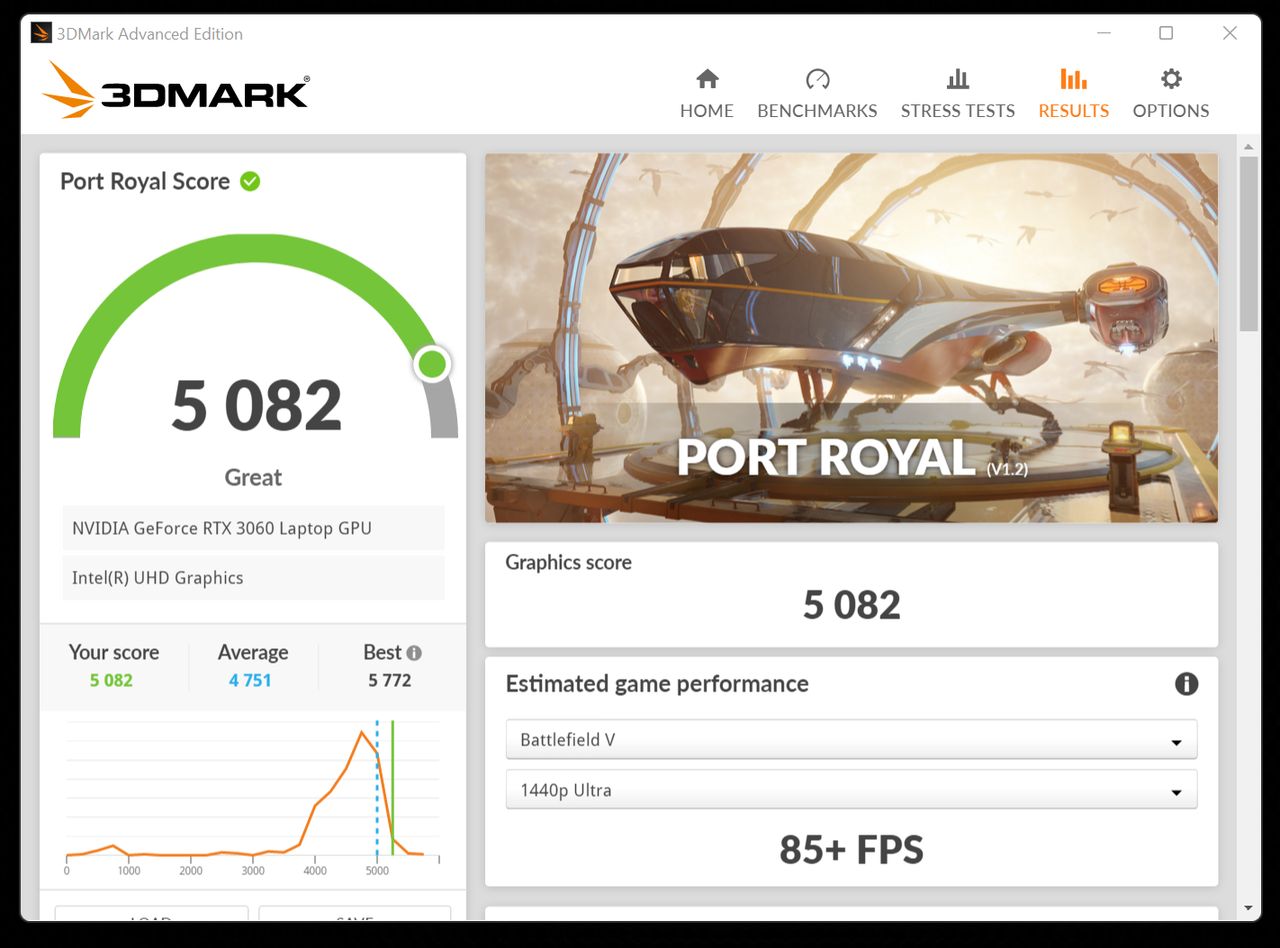The height and width of the screenshot is (948, 1280).
Task: Click the Port Royal banner image
Action: point(851,338)
